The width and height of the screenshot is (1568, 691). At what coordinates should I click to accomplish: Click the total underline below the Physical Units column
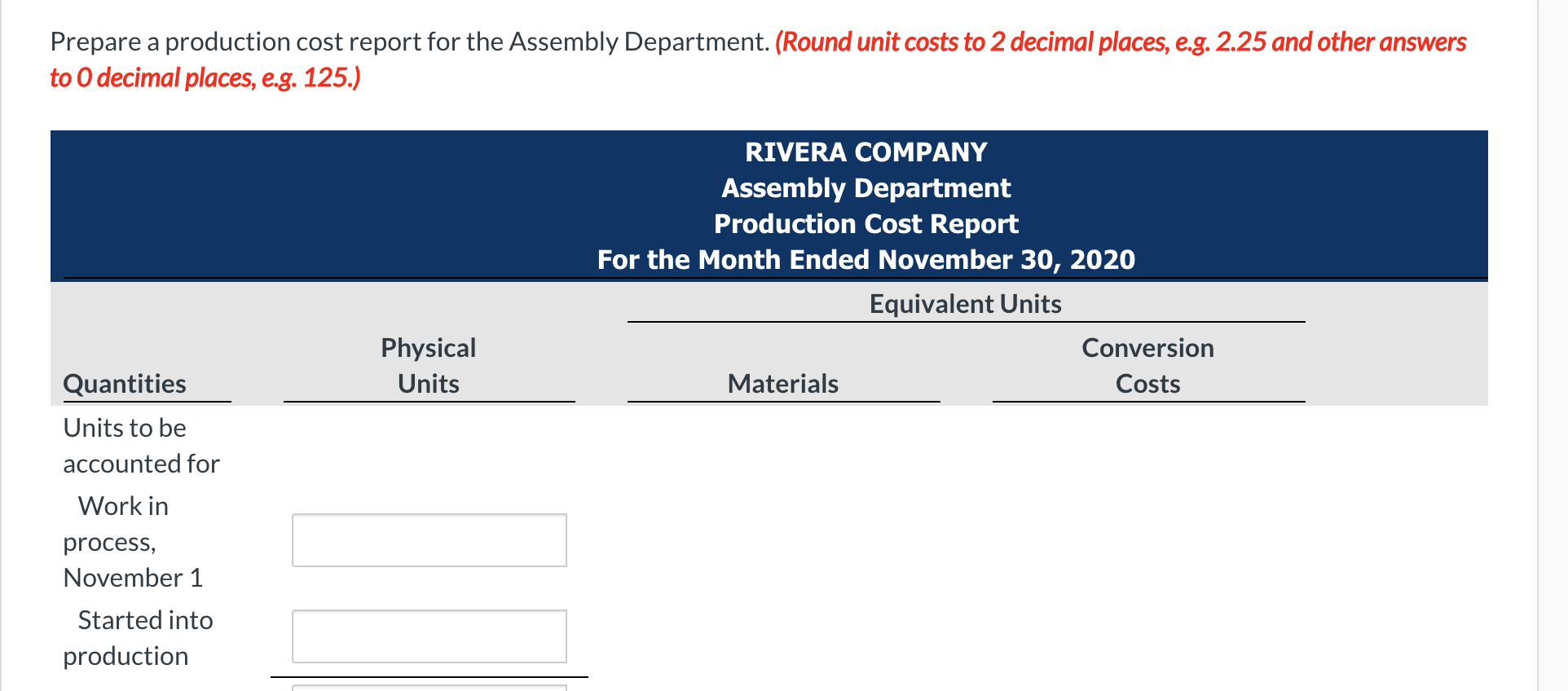(x=429, y=676)
